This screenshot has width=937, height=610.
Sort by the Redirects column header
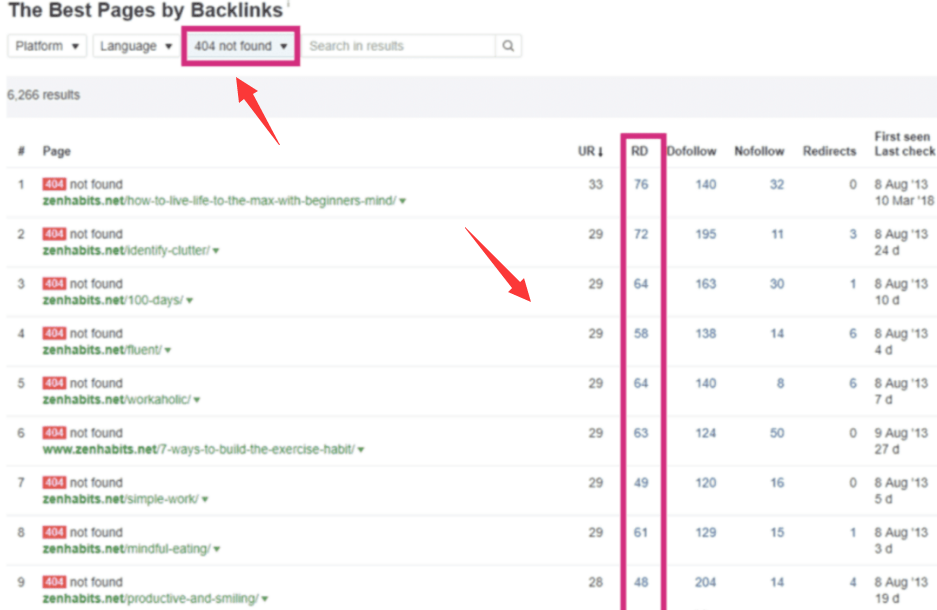pyautogui.click(x=829, y=151)
